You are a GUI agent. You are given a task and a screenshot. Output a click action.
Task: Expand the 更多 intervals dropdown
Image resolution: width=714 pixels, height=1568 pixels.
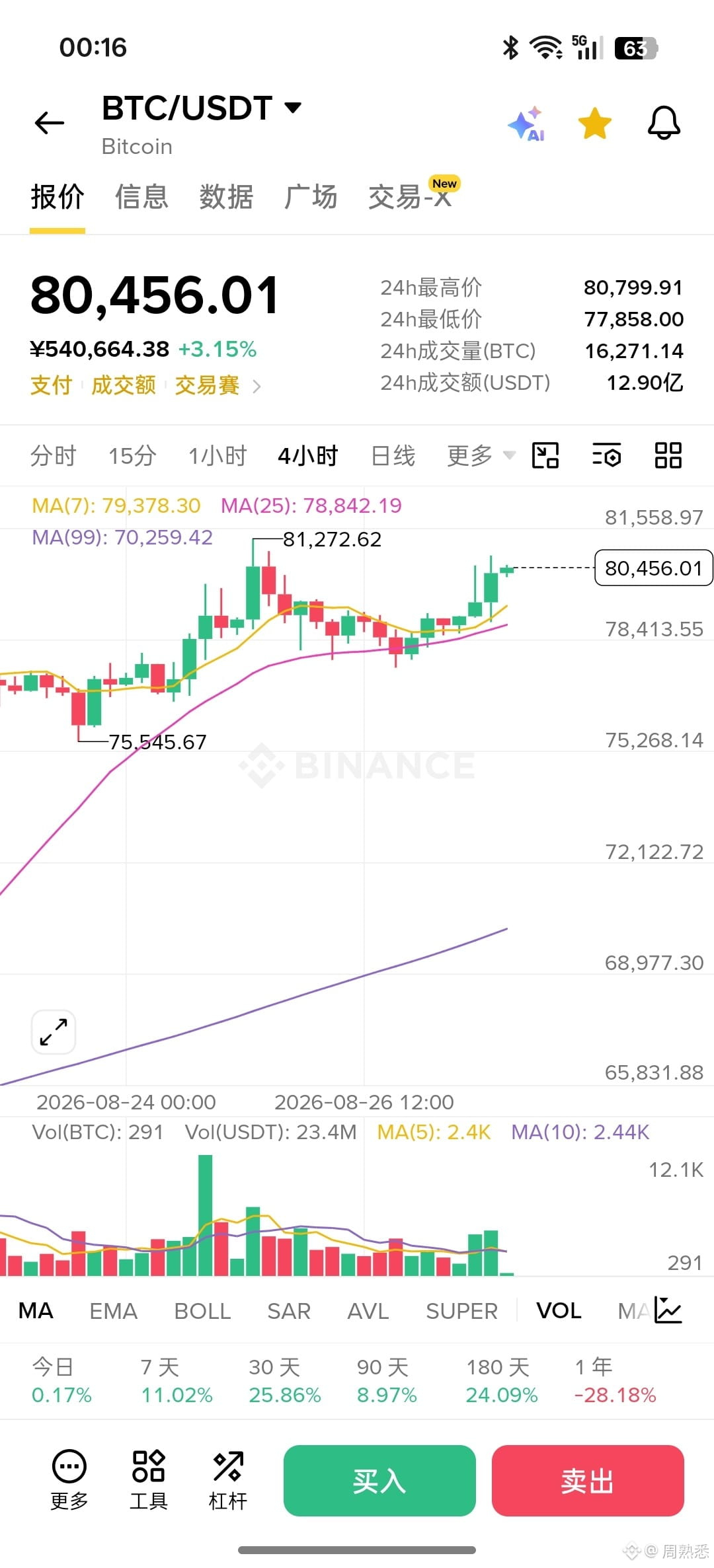point(481,456)
